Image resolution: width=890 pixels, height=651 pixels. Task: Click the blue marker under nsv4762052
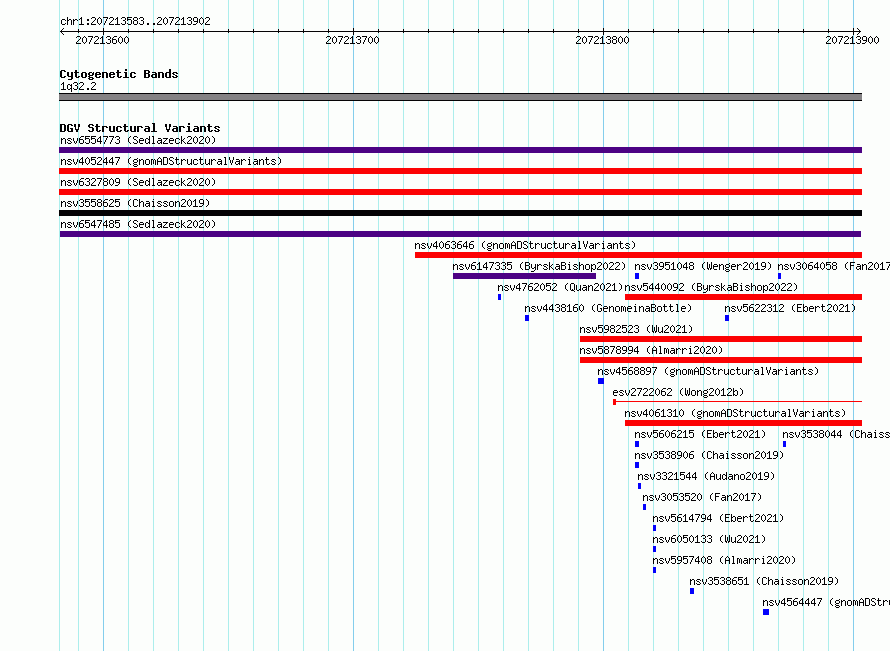[x=499, y=297]
